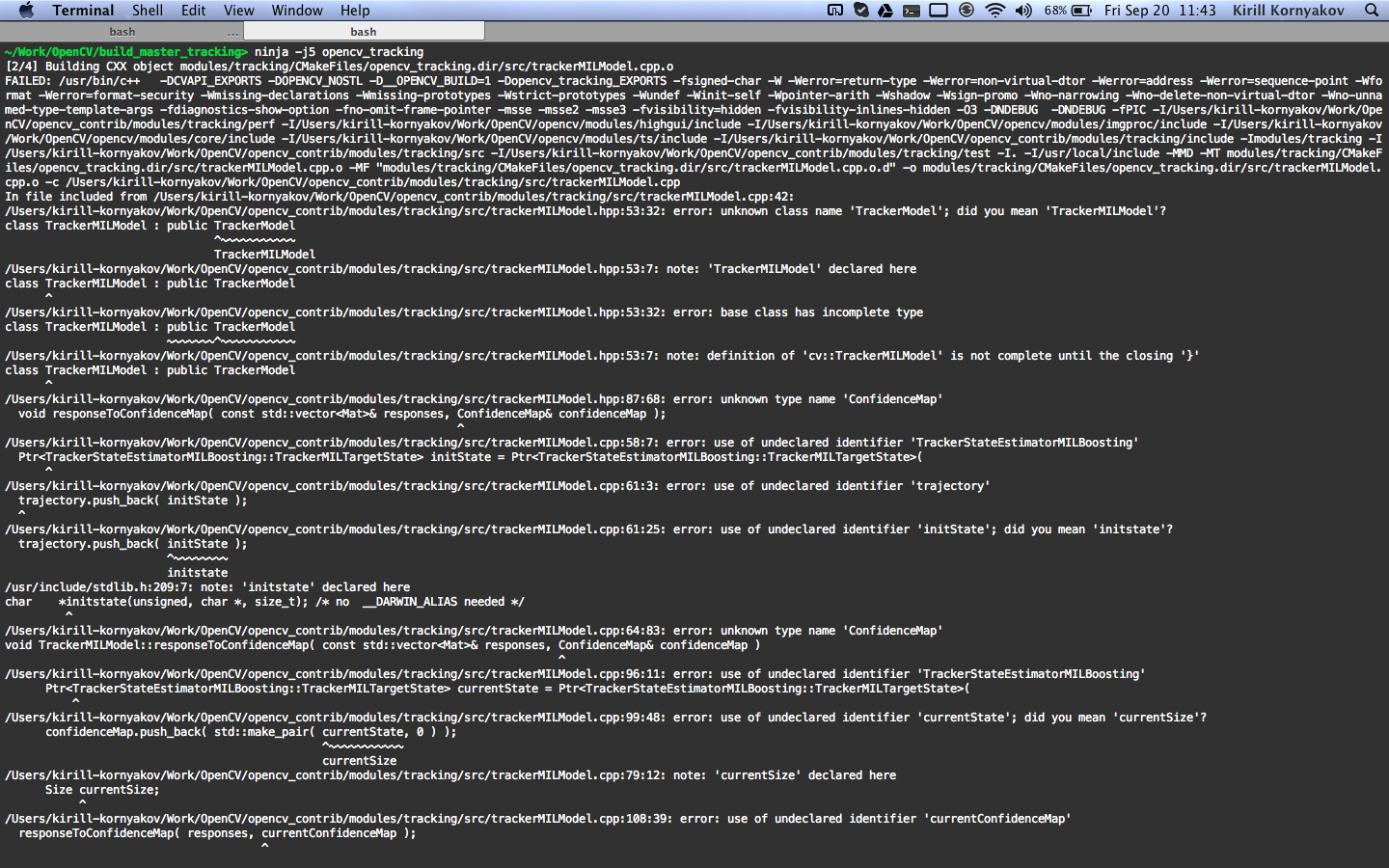Click the cpp:64:83 unknown type 'ConfidenceMap' error
The width and height of the screenshot is (1389, 868).
[x=474, y=631]
